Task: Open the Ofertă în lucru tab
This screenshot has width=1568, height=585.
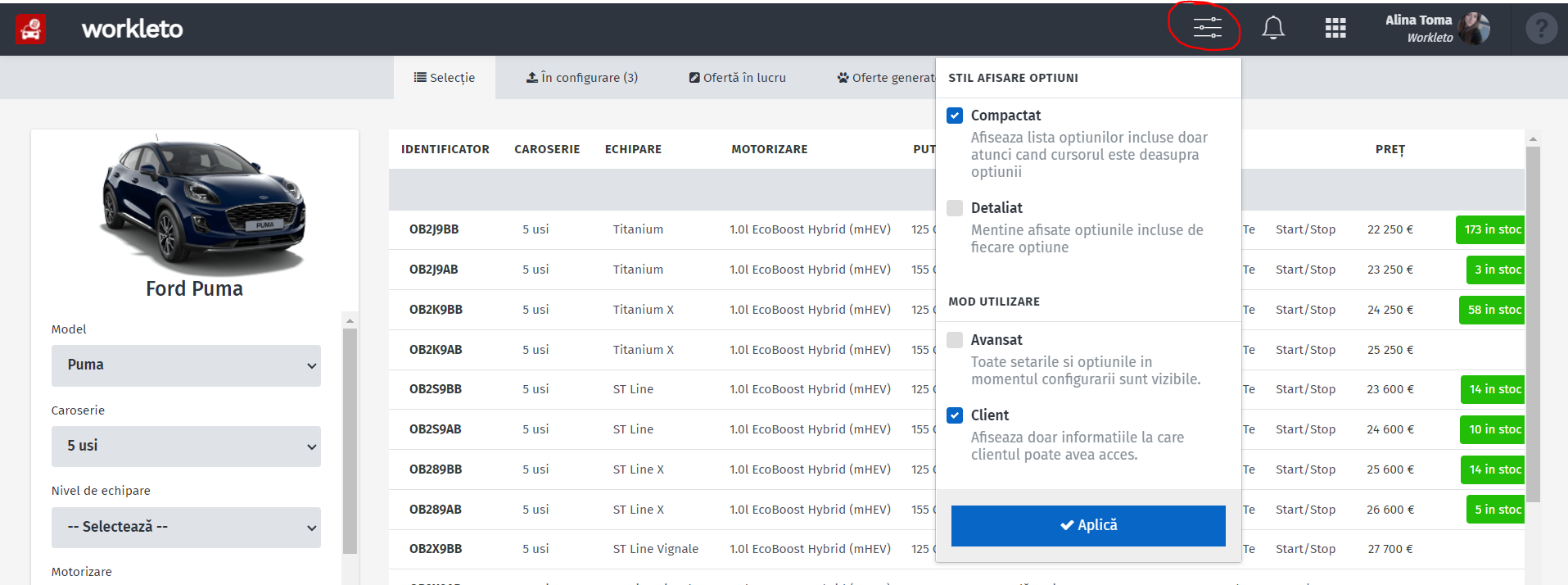Action: [x=738, y=78]
